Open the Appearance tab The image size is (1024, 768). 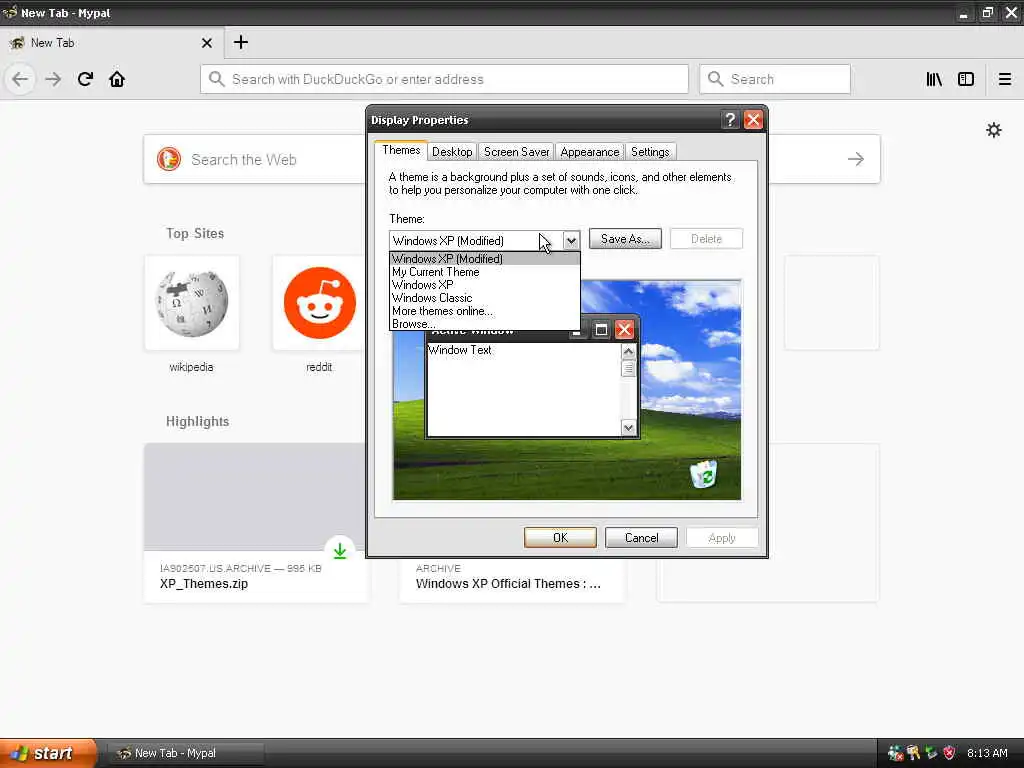tap(589, 152)
